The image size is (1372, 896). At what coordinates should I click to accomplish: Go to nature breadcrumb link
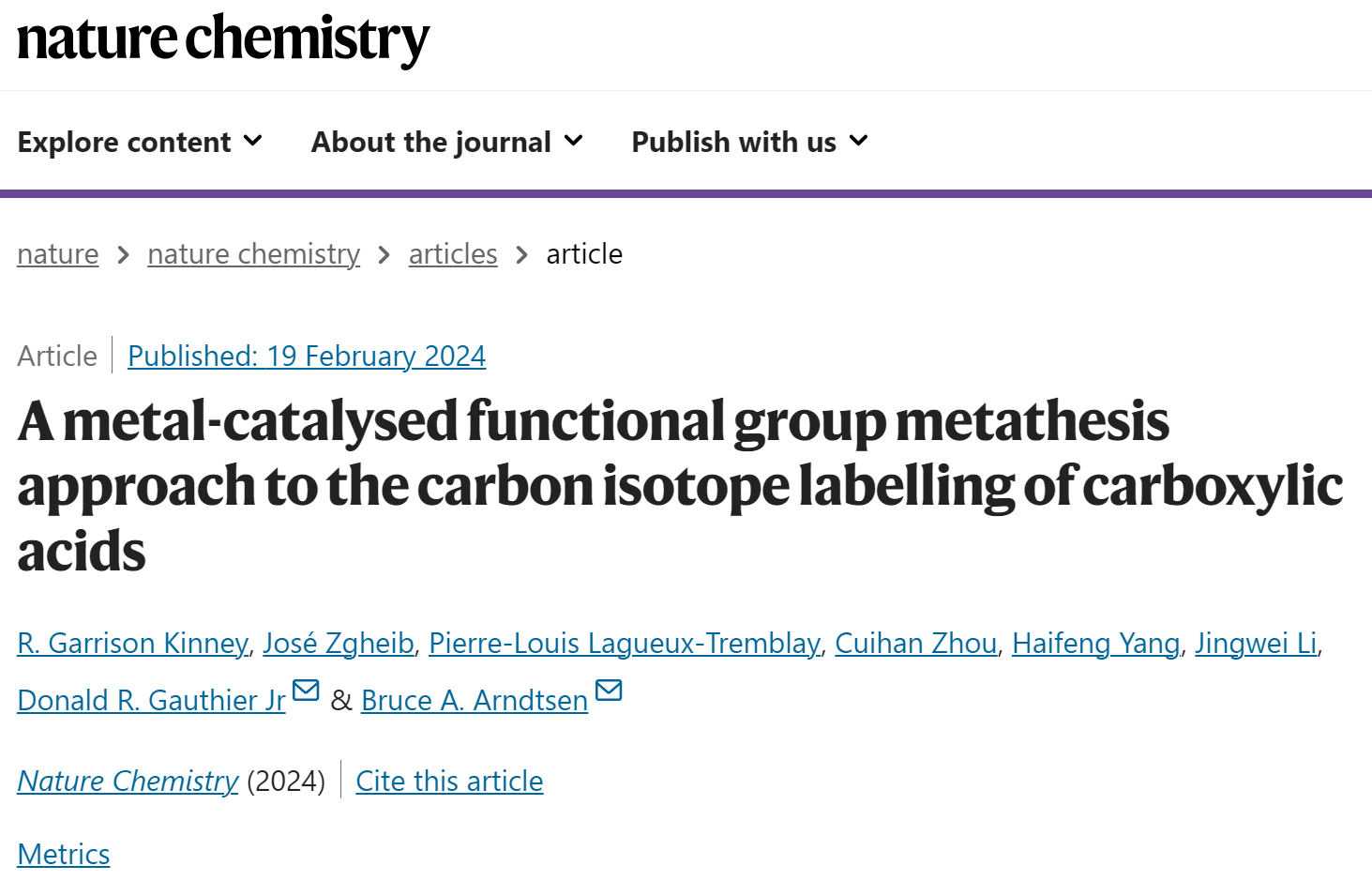[x=58, y=254]
